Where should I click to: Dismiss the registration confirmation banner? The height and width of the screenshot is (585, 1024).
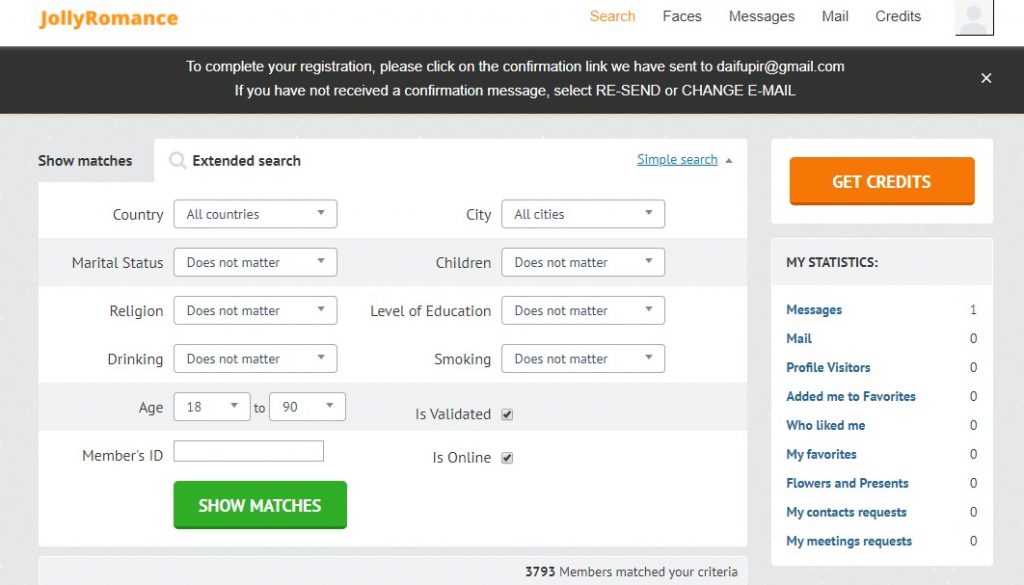point(986,78)
